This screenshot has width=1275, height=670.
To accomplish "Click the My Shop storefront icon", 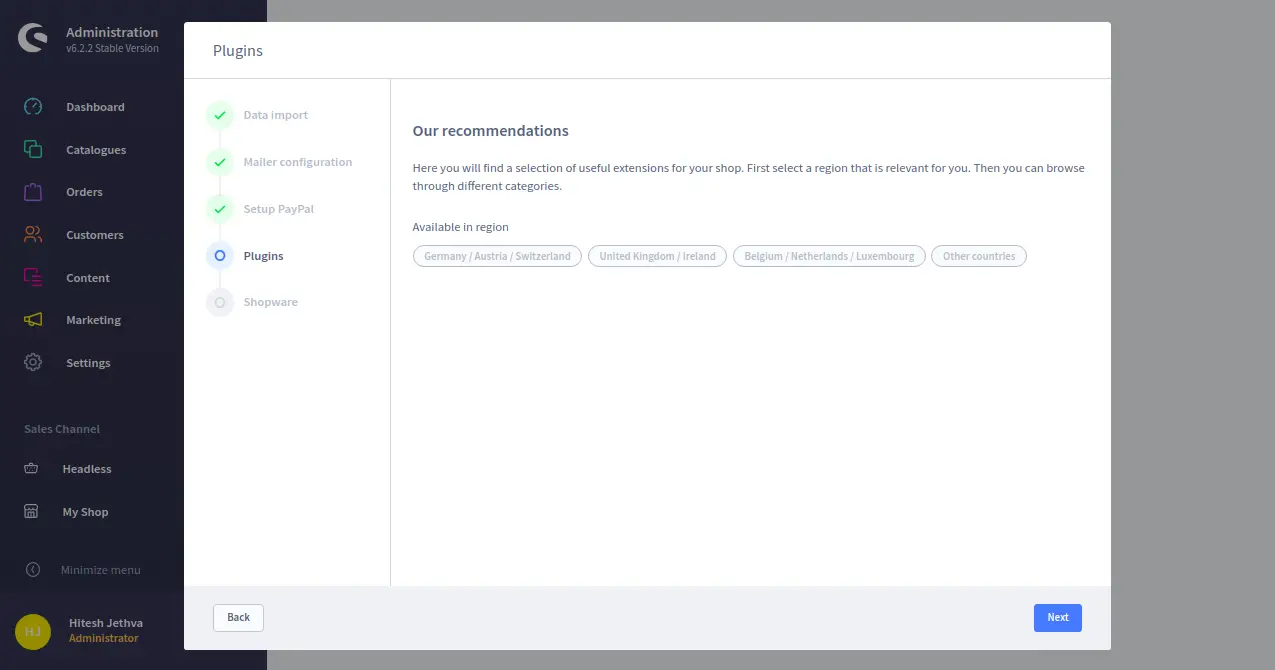I will [31, 512].
